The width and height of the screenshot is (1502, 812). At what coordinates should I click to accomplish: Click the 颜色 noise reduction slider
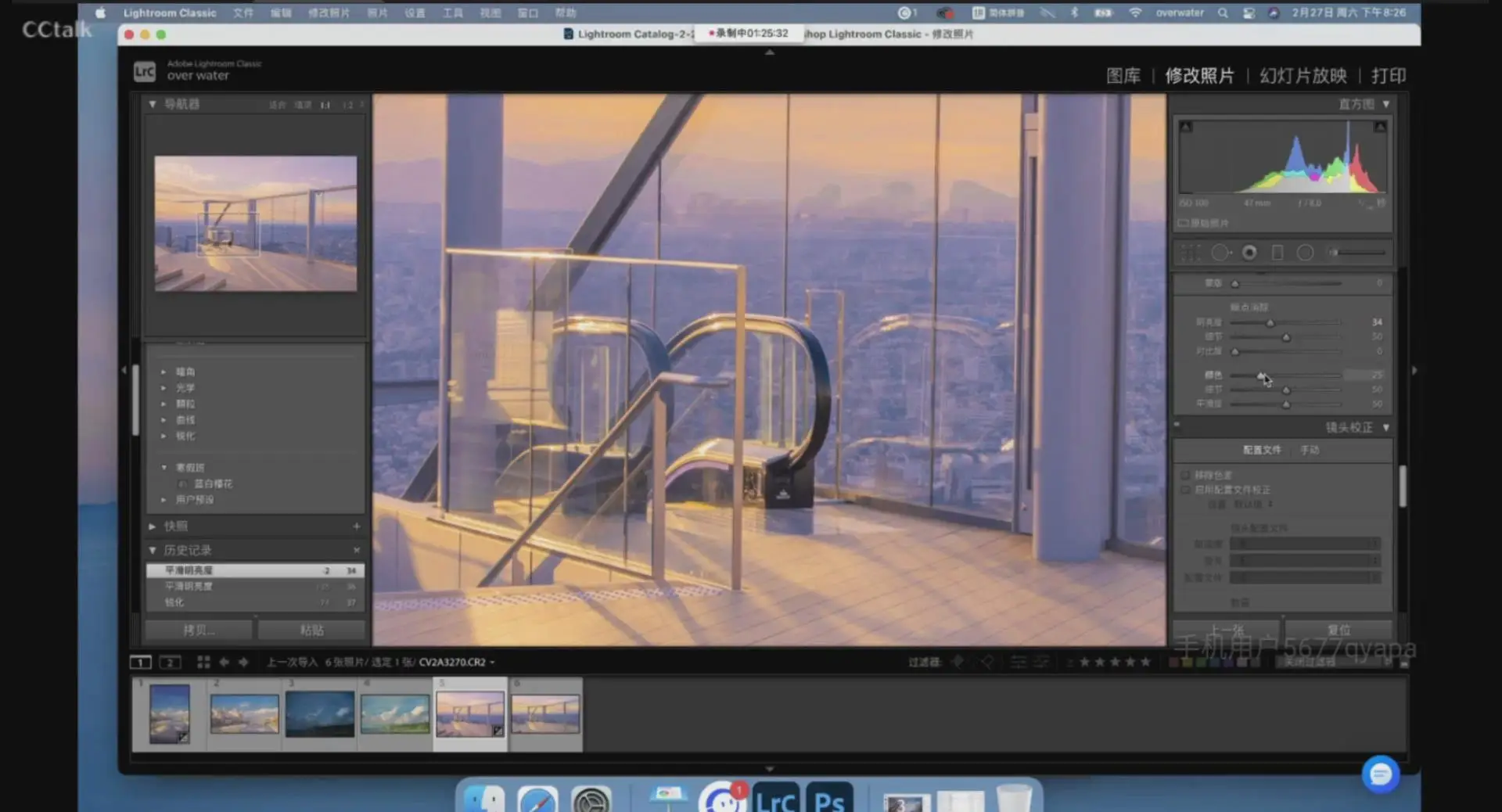(x=1286, y=375)
